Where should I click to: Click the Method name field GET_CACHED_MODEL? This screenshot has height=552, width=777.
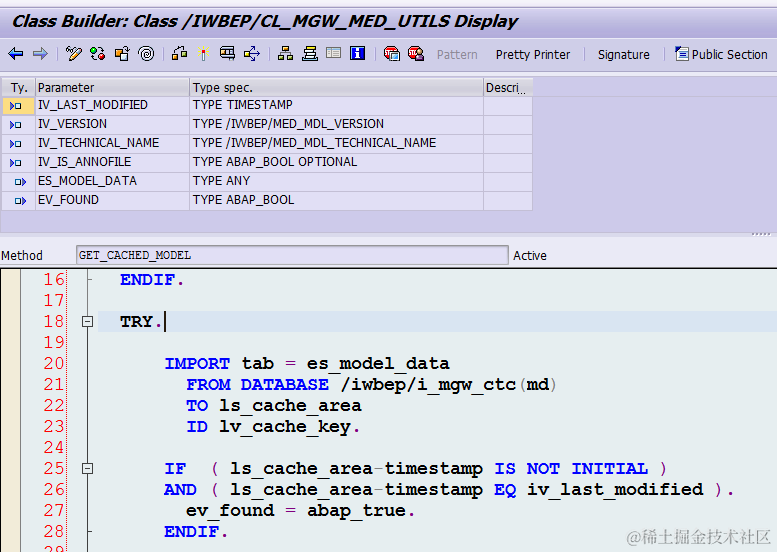[x=292, y=255]
